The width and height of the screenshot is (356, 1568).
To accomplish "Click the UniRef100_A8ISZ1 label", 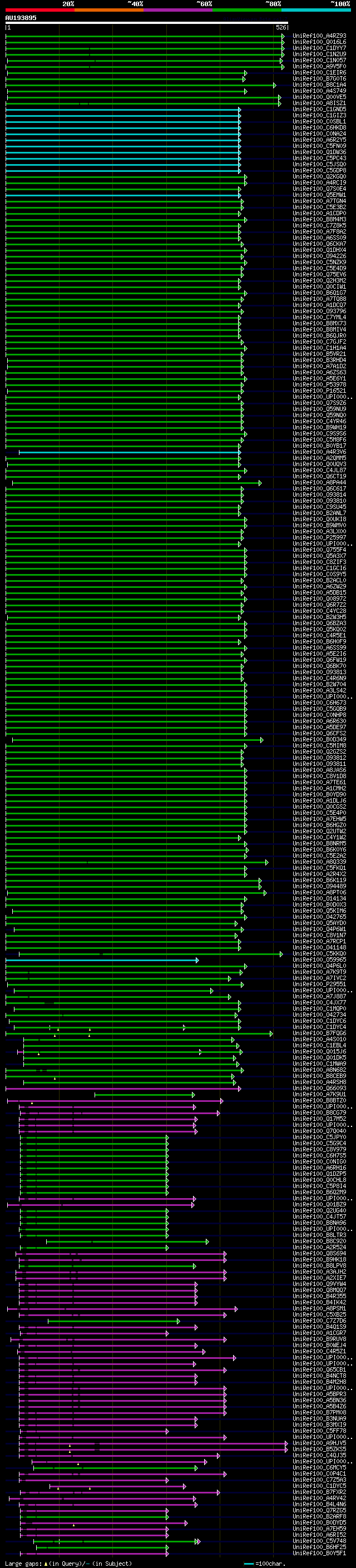I will click(x=319, y=103).
